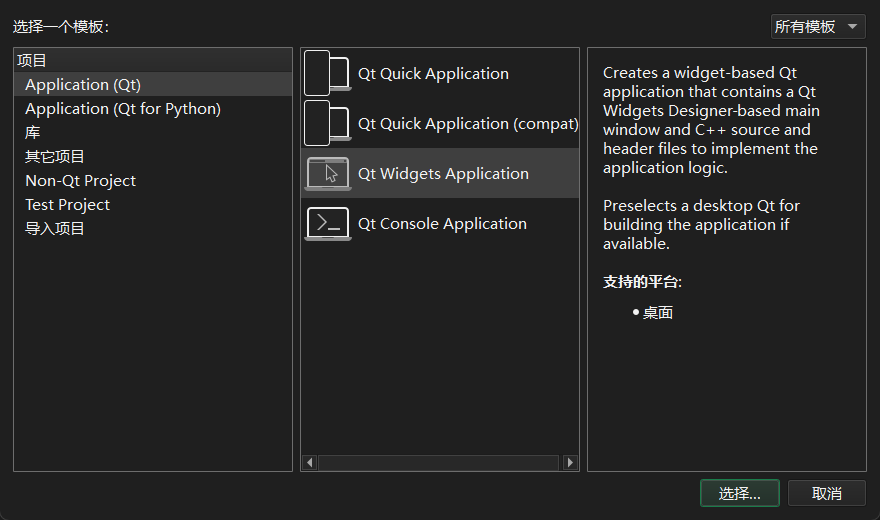Open the 所有模板 template filter dropdown

[818, 26]
